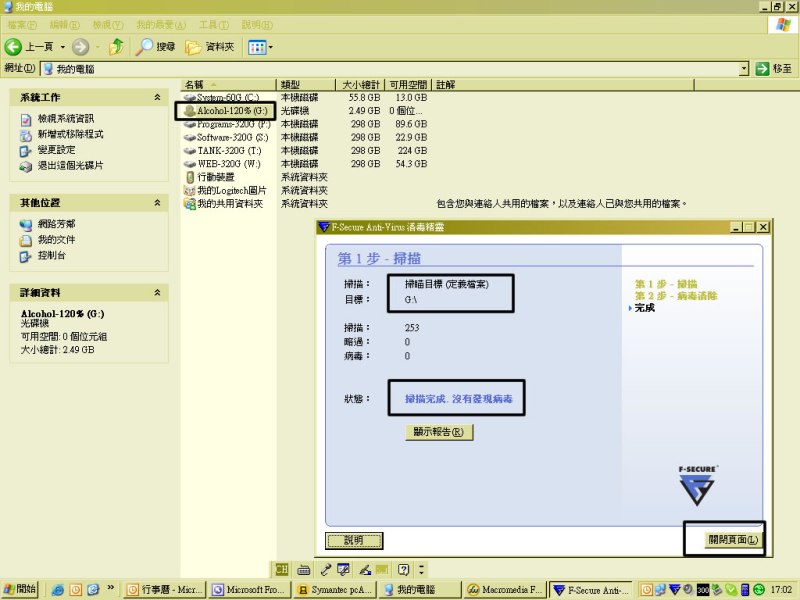Screen dimensions: 800x600
Task: Sort by the 可用空間 column header
Action: pos(408,85)
